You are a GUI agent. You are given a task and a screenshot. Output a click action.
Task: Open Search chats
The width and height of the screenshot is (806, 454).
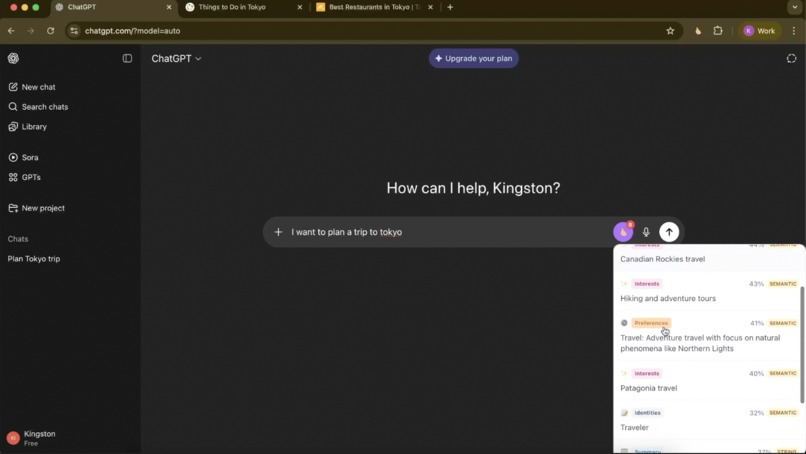click(38, 106)
